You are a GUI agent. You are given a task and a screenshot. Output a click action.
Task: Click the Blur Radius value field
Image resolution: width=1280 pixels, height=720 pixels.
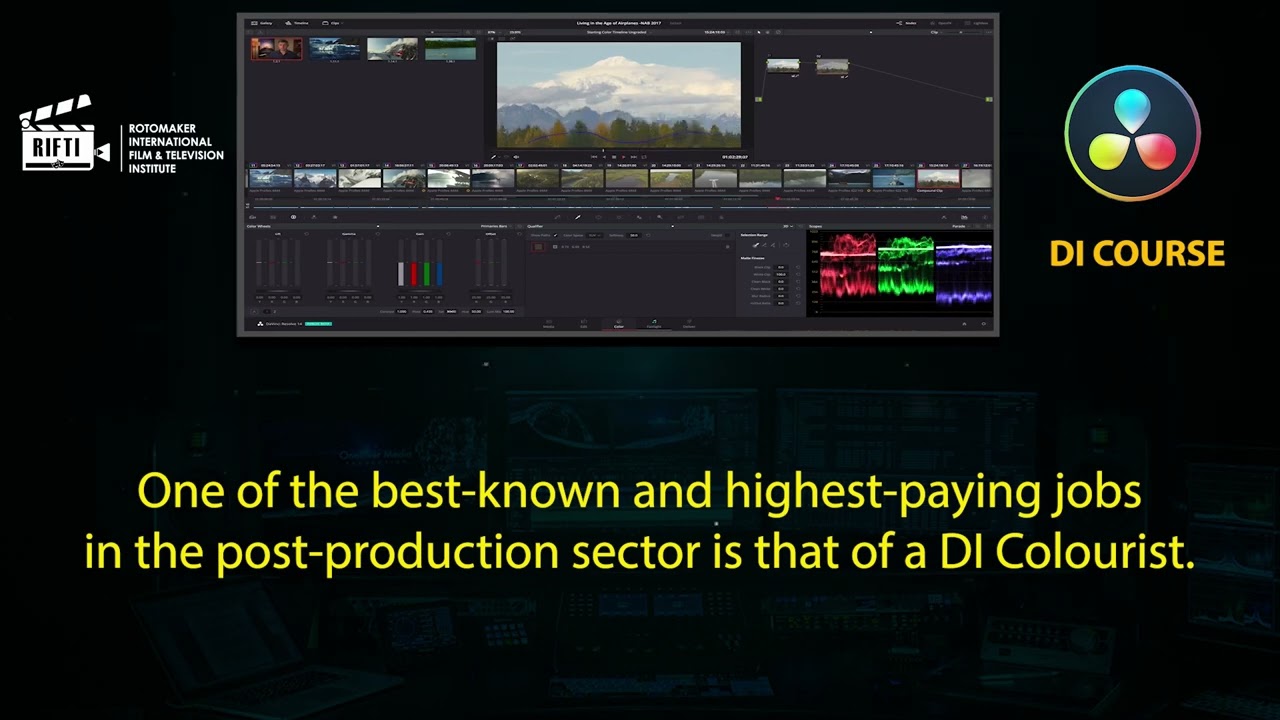pos(781,296)
